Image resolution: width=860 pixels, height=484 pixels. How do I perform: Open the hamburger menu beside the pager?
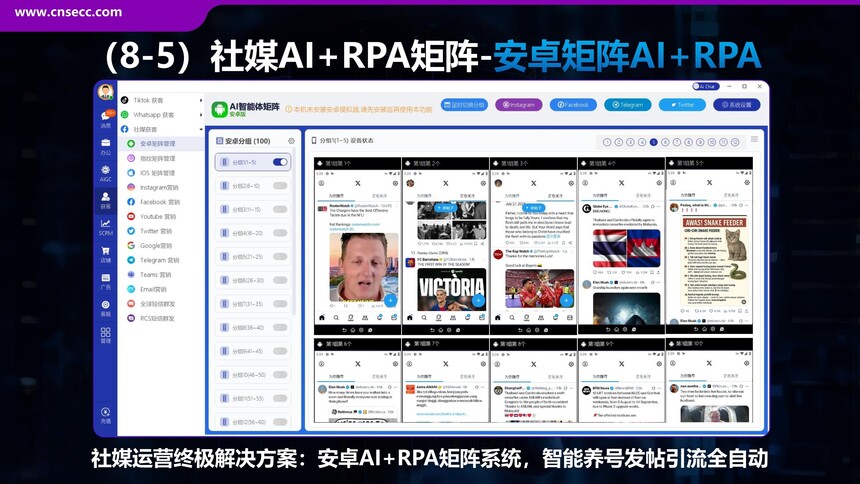754,139
